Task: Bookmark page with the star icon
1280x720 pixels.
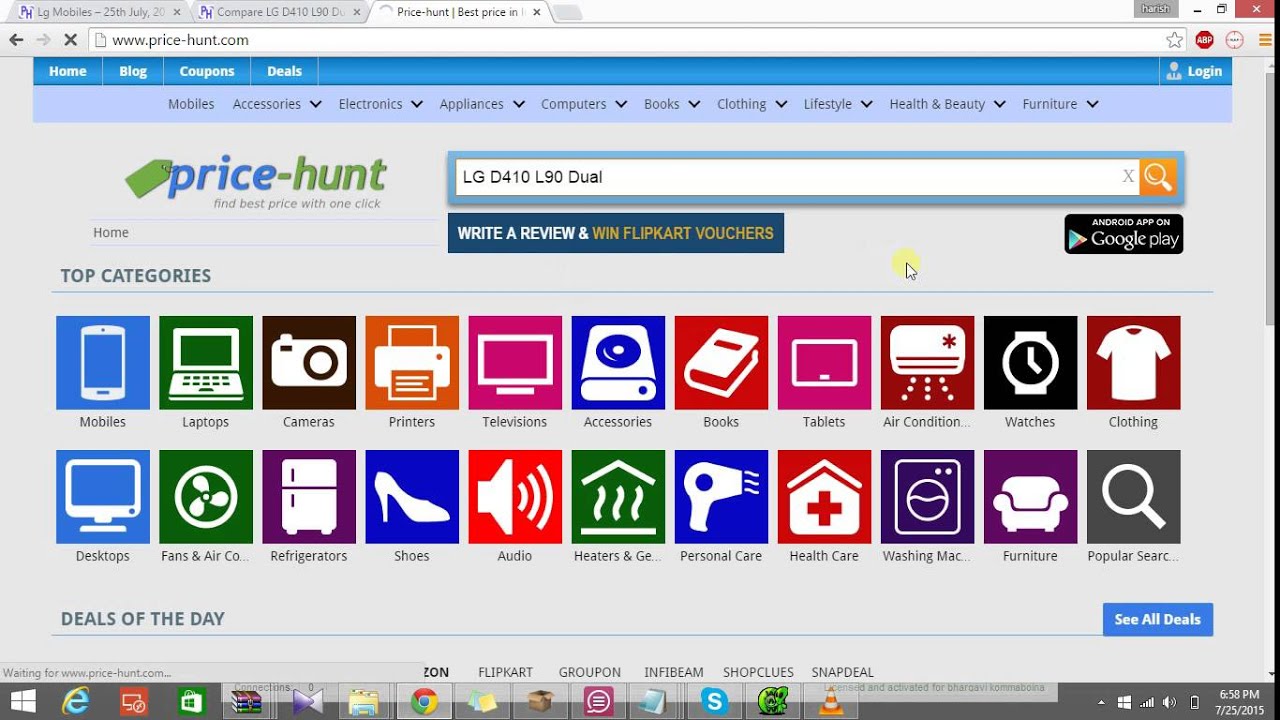Action: pyautogui.click(x=1174, y=40)
